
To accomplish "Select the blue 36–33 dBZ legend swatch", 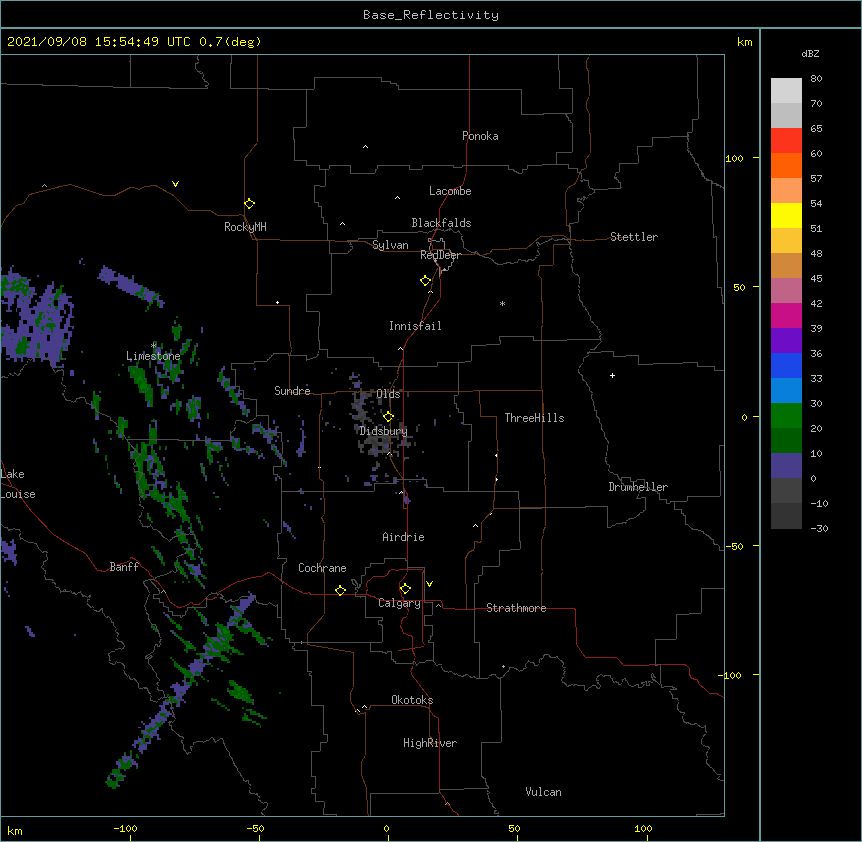I will 786,366.
